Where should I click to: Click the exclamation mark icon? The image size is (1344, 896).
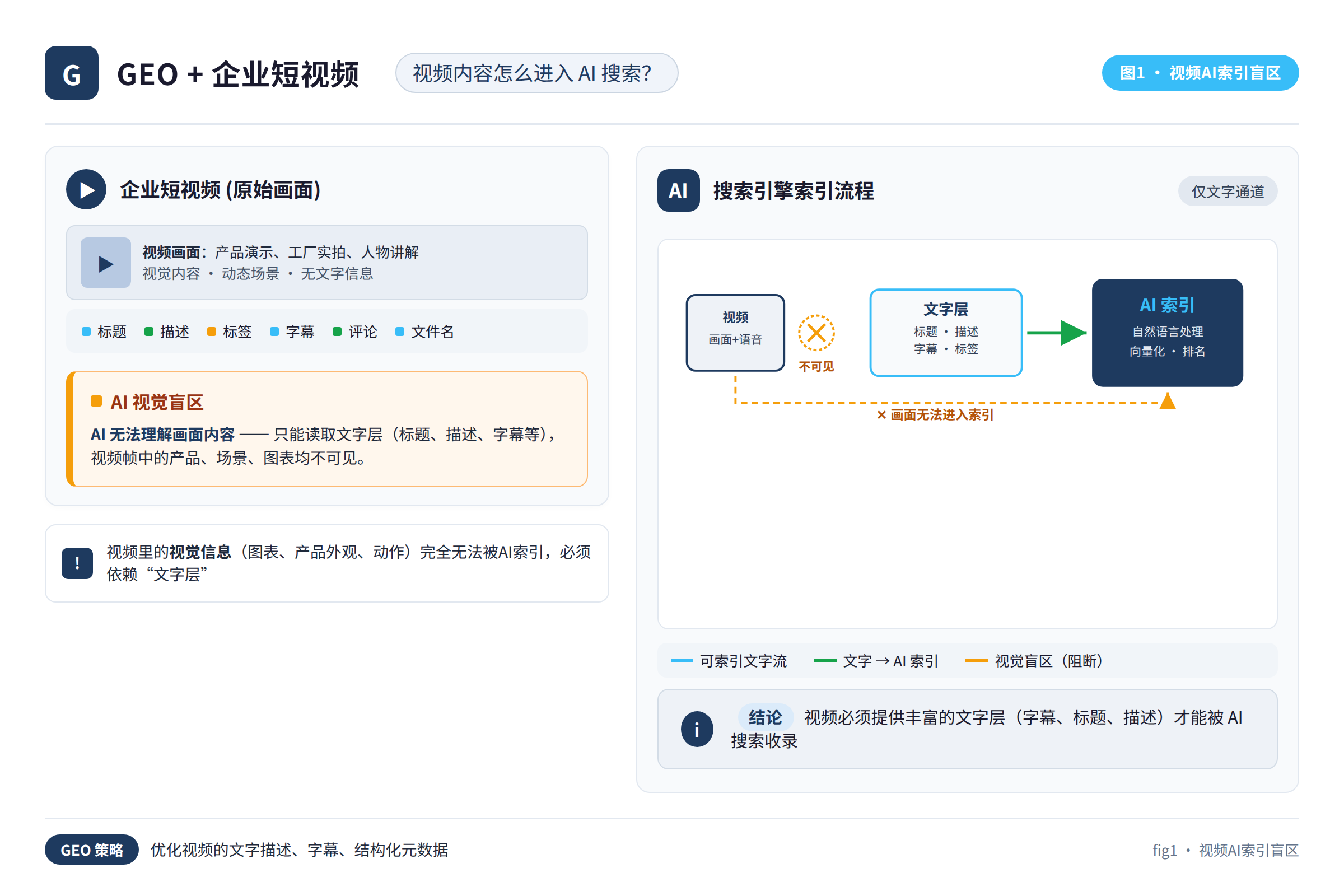coord(77,563)
